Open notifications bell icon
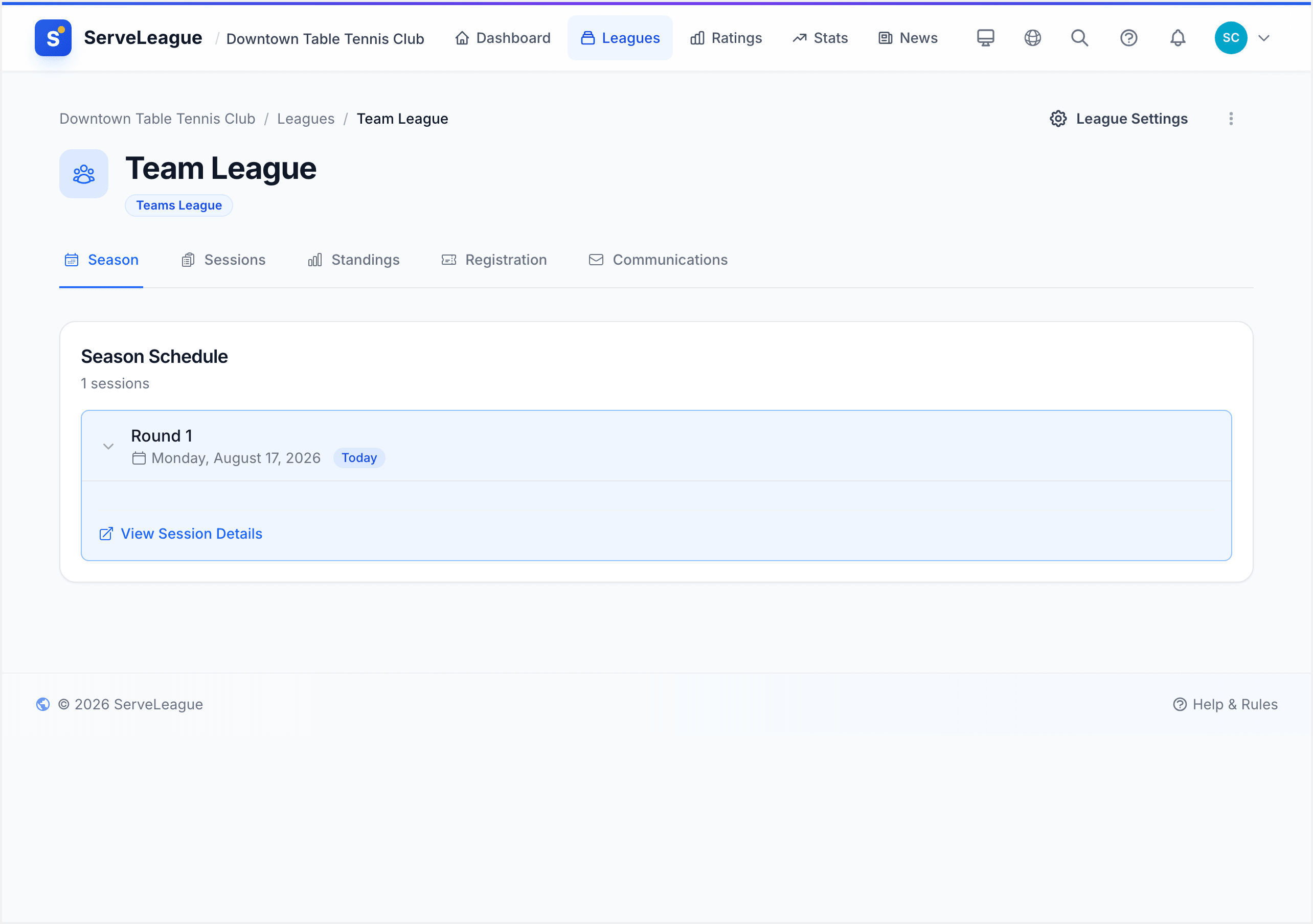 (x=1178, y=38)
